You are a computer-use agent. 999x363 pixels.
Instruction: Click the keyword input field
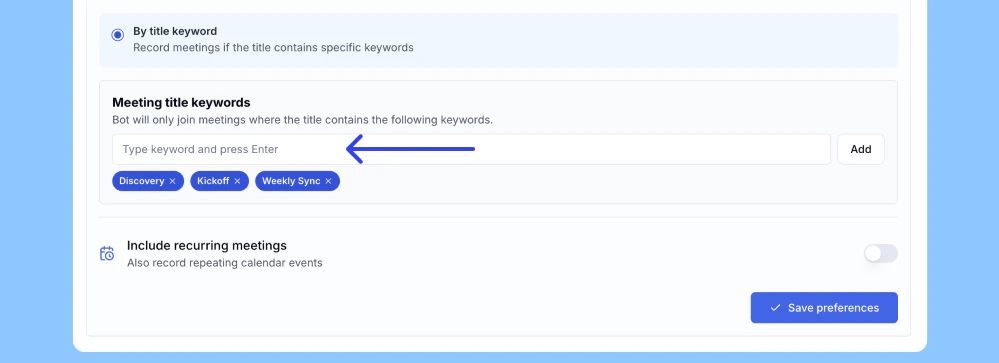[x=471, y=149]
